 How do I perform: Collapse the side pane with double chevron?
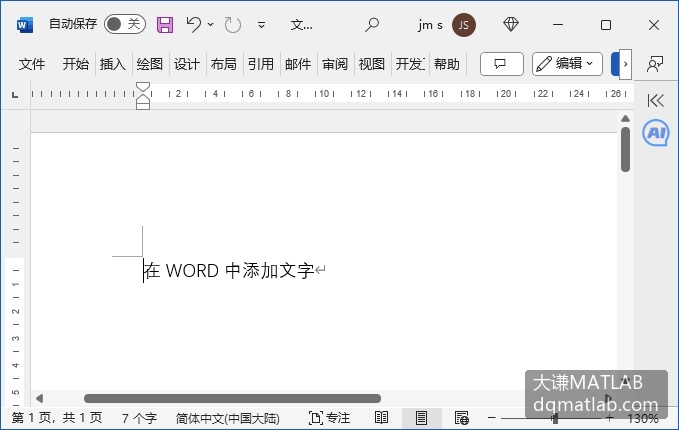pyautogui.click(x=656, y=100)
